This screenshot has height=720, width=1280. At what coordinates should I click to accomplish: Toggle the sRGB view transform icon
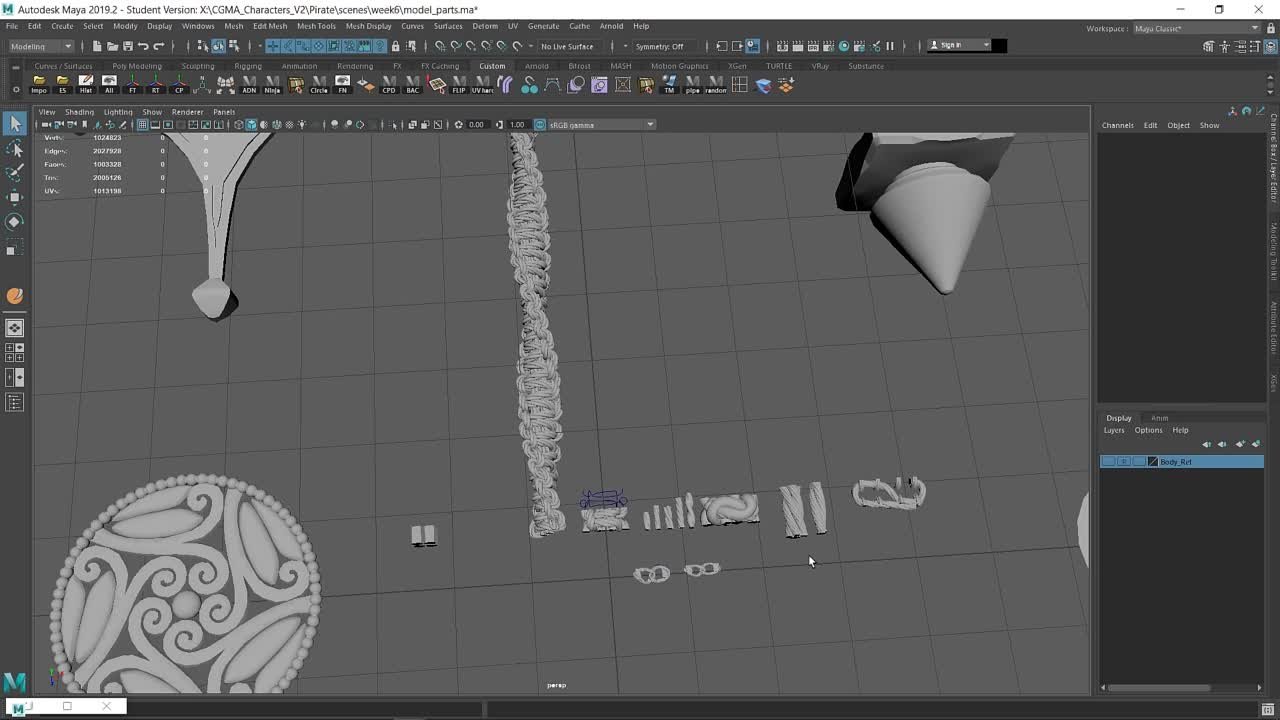click(540, 125)
